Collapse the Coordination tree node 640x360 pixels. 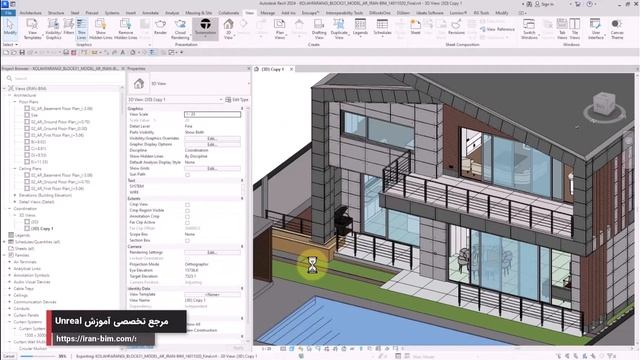coord(10,208)
